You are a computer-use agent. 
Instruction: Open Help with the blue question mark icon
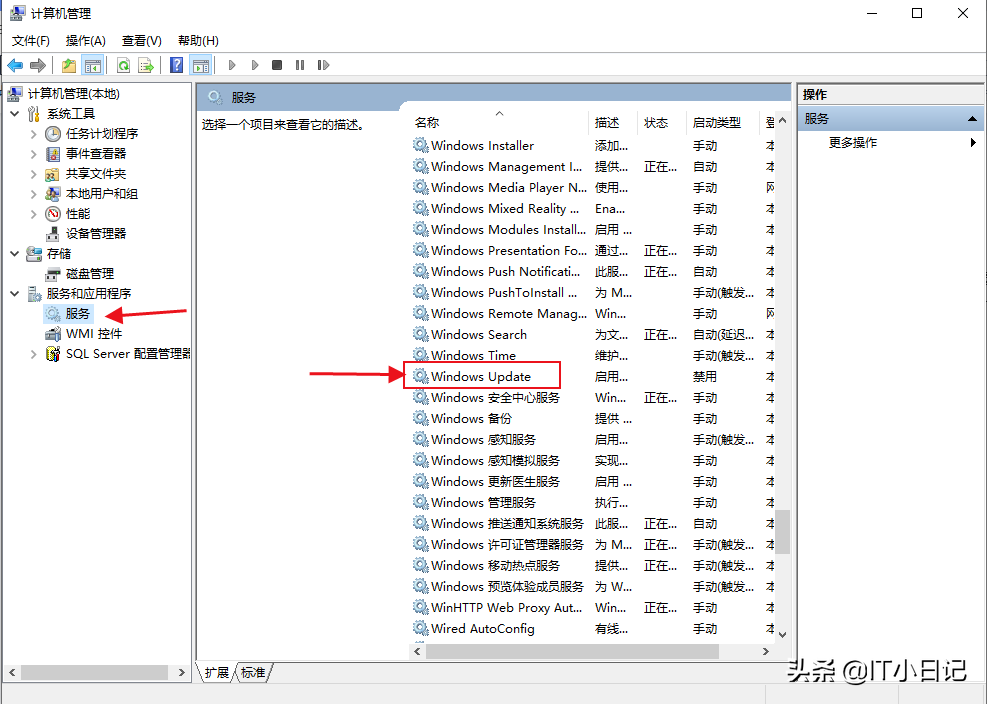click(177, 65)
